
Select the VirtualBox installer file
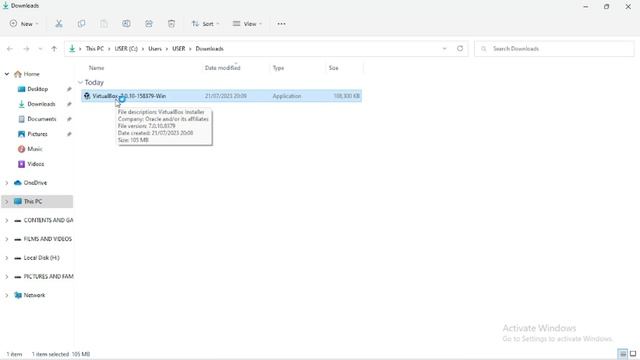click(222, 96)
